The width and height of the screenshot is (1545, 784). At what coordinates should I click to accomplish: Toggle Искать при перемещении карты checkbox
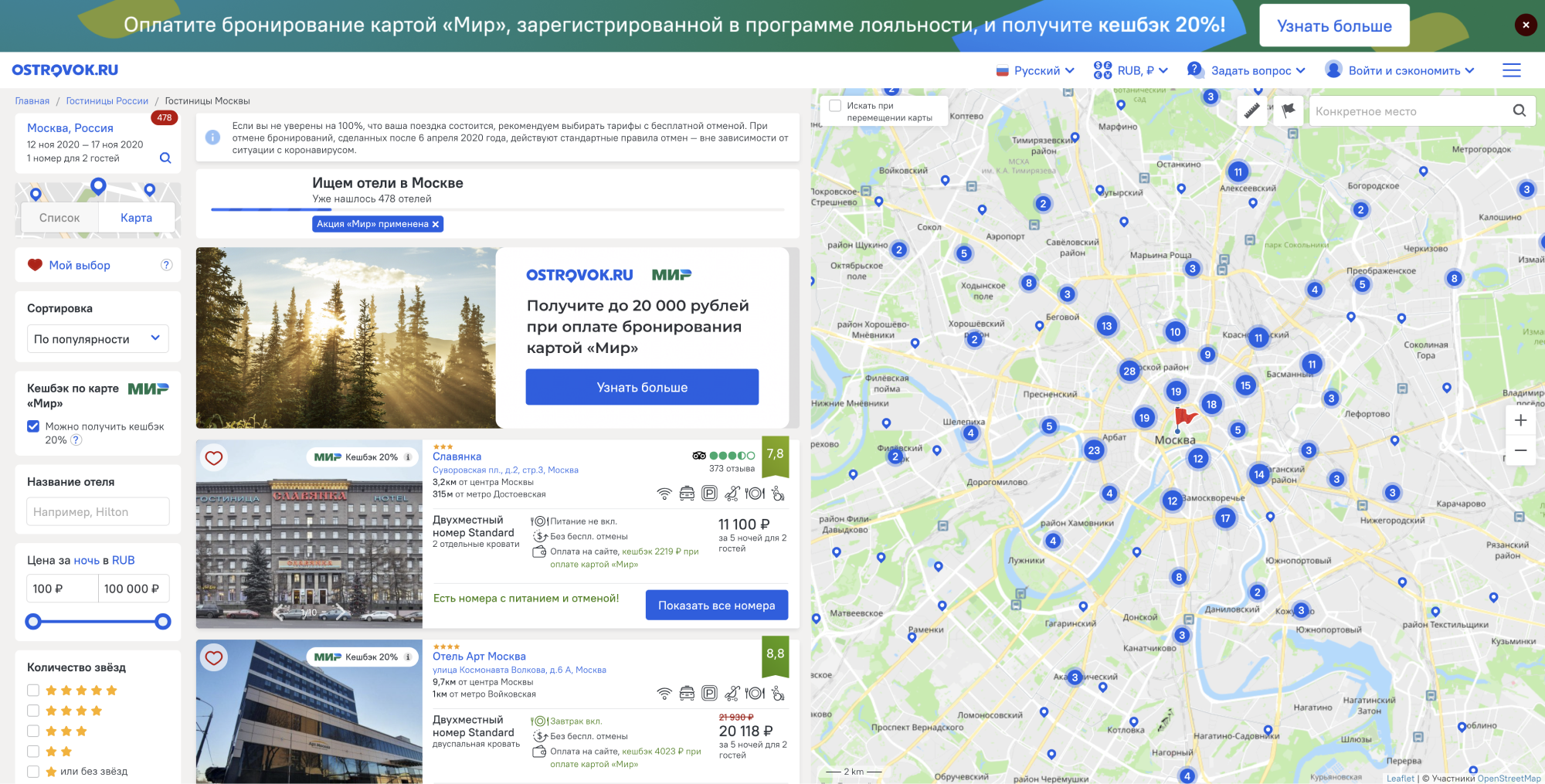tap(835, 106)
